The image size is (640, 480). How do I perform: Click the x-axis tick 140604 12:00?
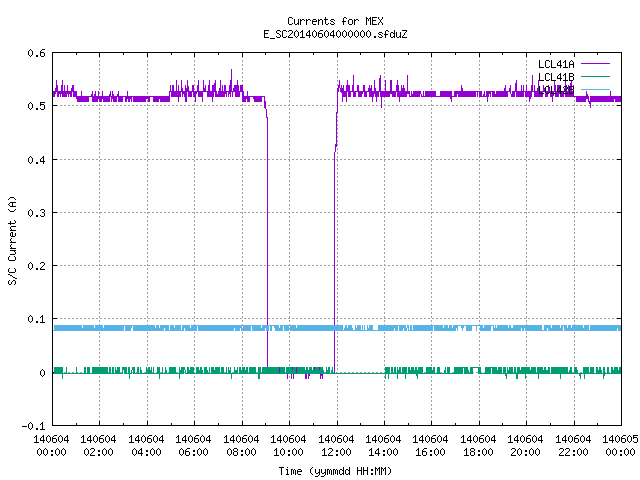tap(336, 446)
